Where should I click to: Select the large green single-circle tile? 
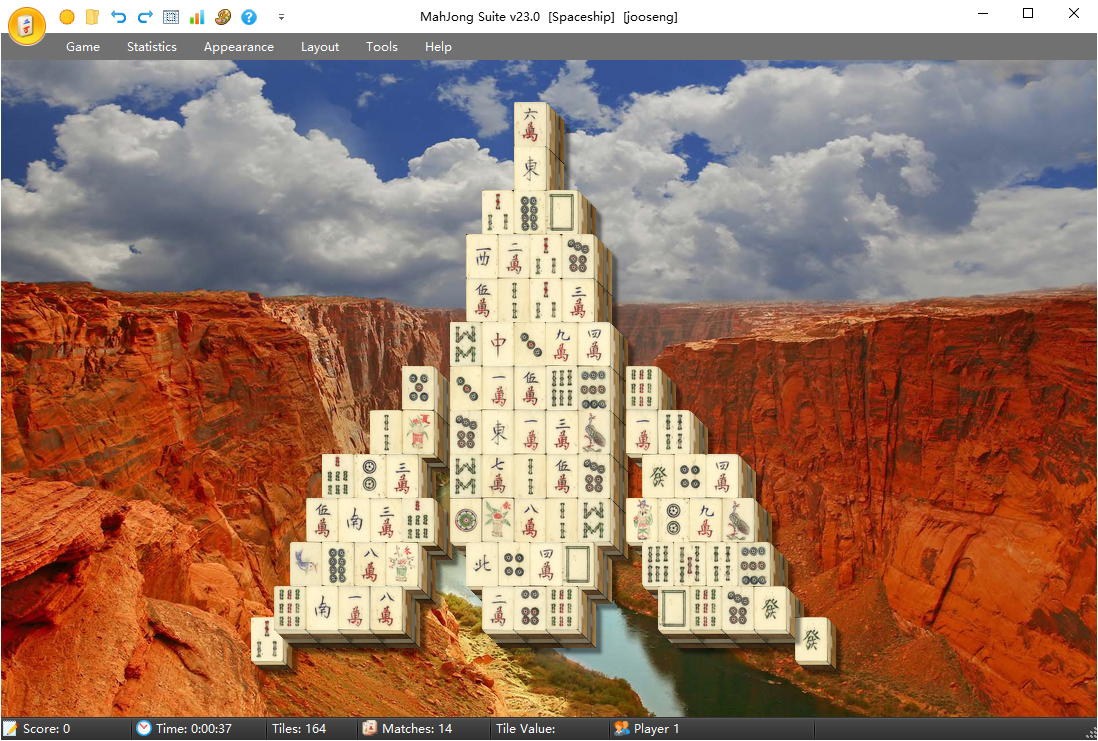[466, 520]
